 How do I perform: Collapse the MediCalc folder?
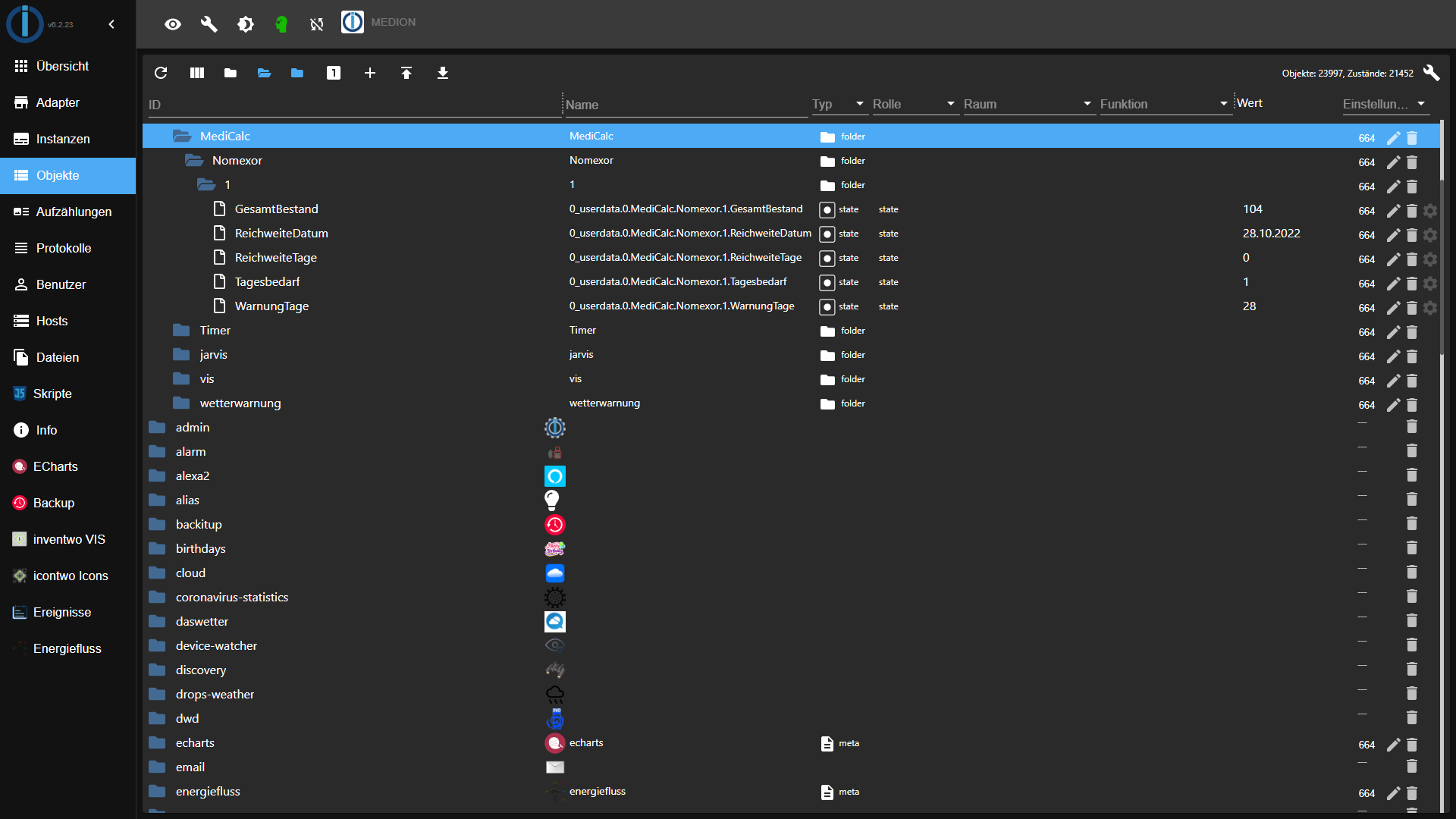coord(182,136)
